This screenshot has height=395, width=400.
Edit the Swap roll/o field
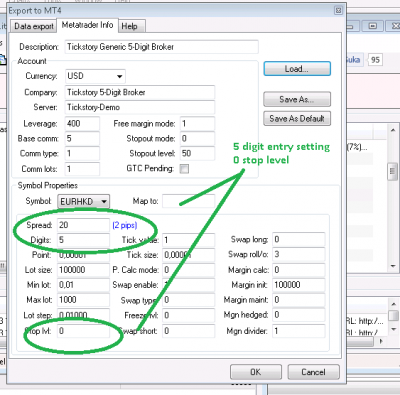pyautogui.click(x=299, y=255)
